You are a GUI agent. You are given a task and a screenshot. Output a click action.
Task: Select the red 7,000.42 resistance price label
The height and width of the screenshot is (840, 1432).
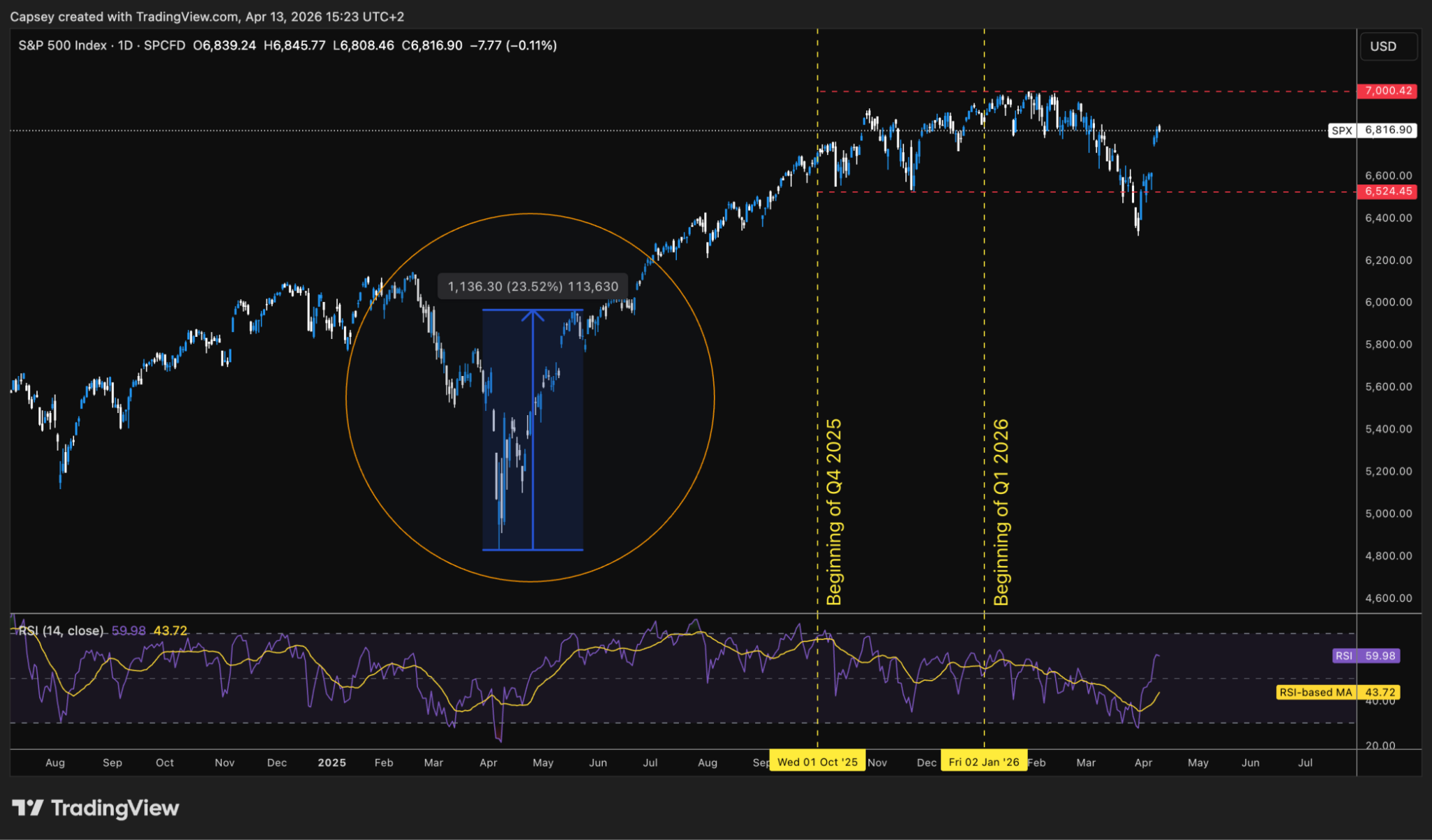(1387, 91)
